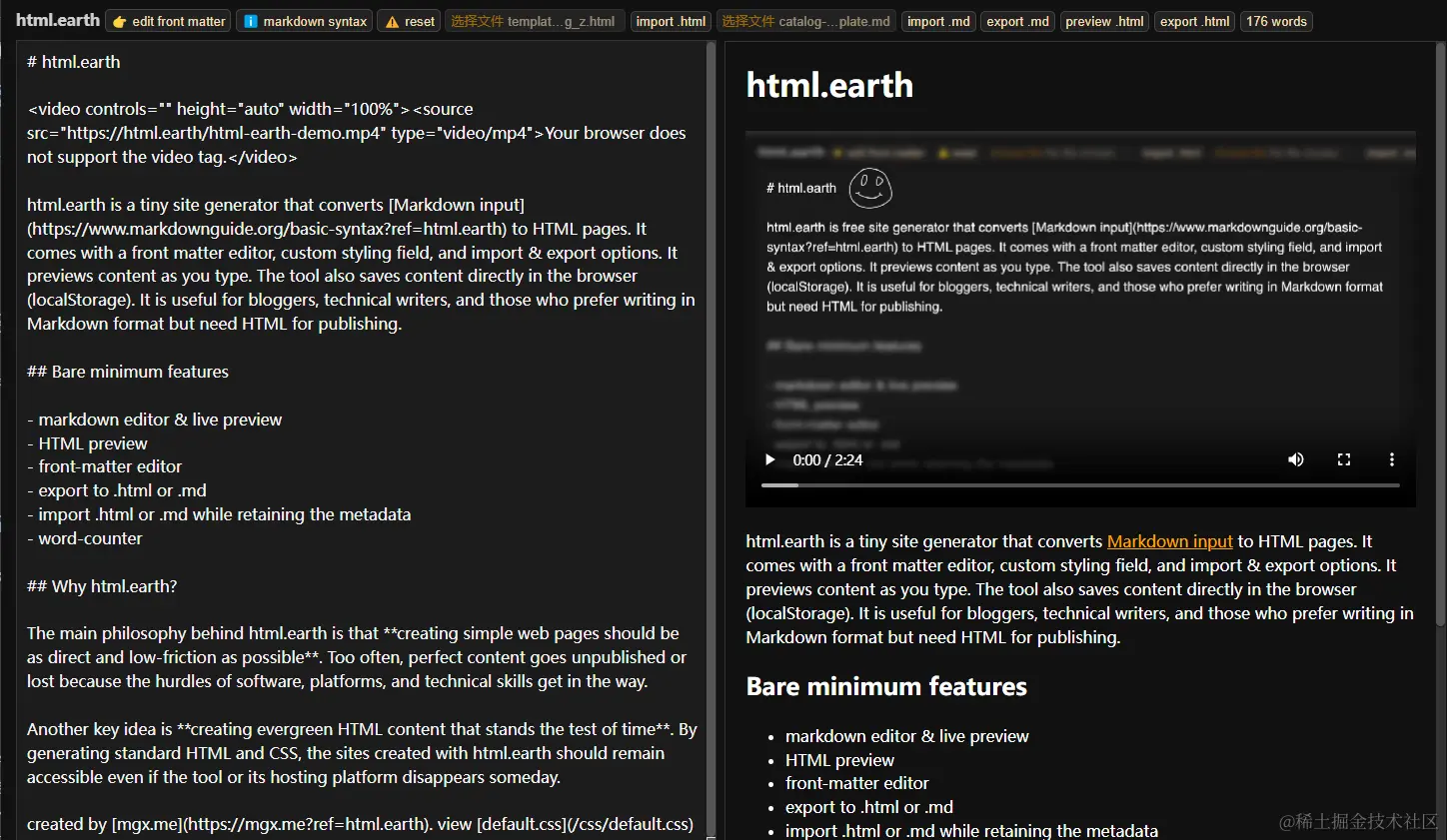Click the 176 words counter
1447x840 pixels.
1276,21
